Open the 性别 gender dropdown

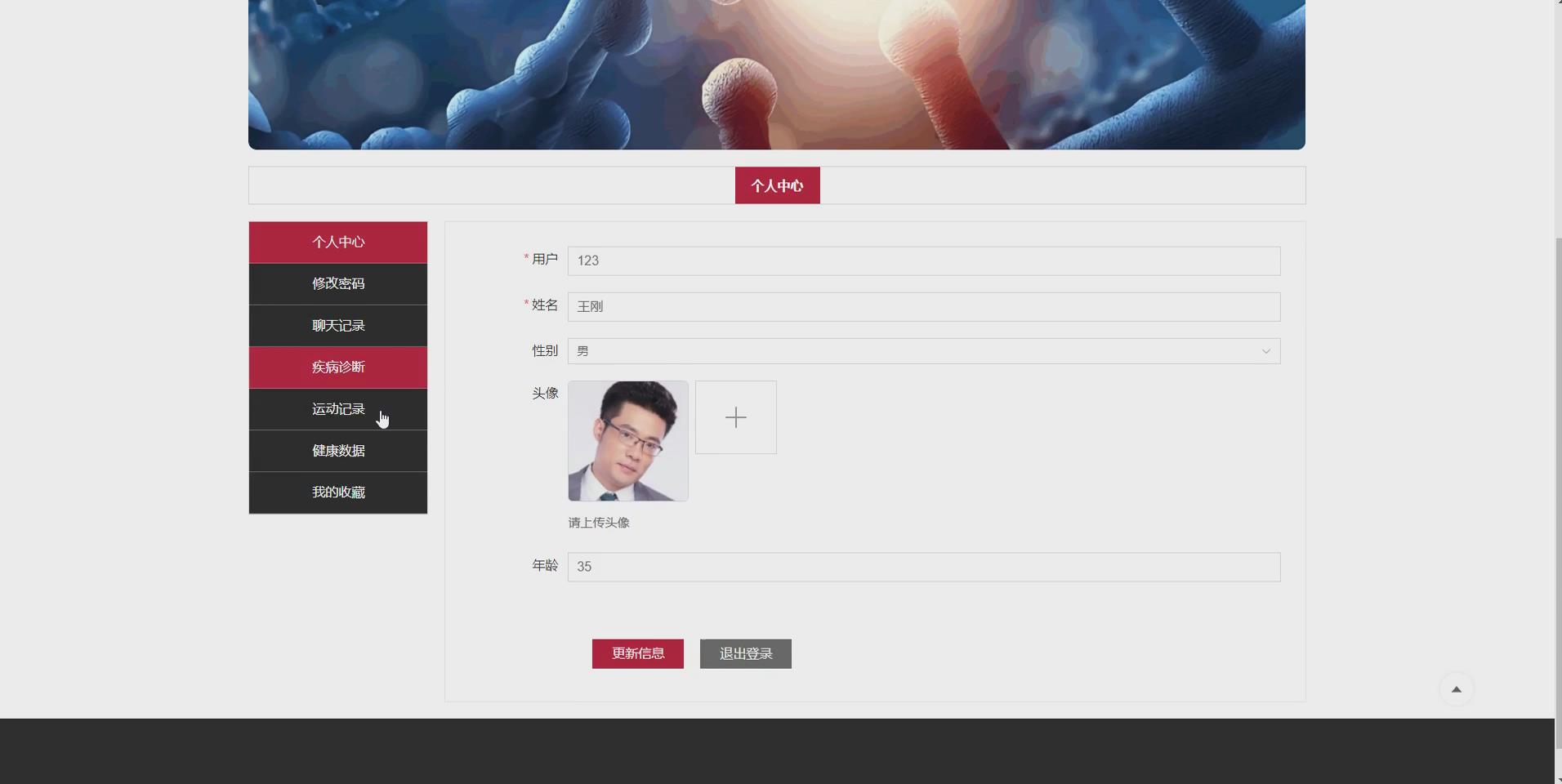click(x=924, y=351)
